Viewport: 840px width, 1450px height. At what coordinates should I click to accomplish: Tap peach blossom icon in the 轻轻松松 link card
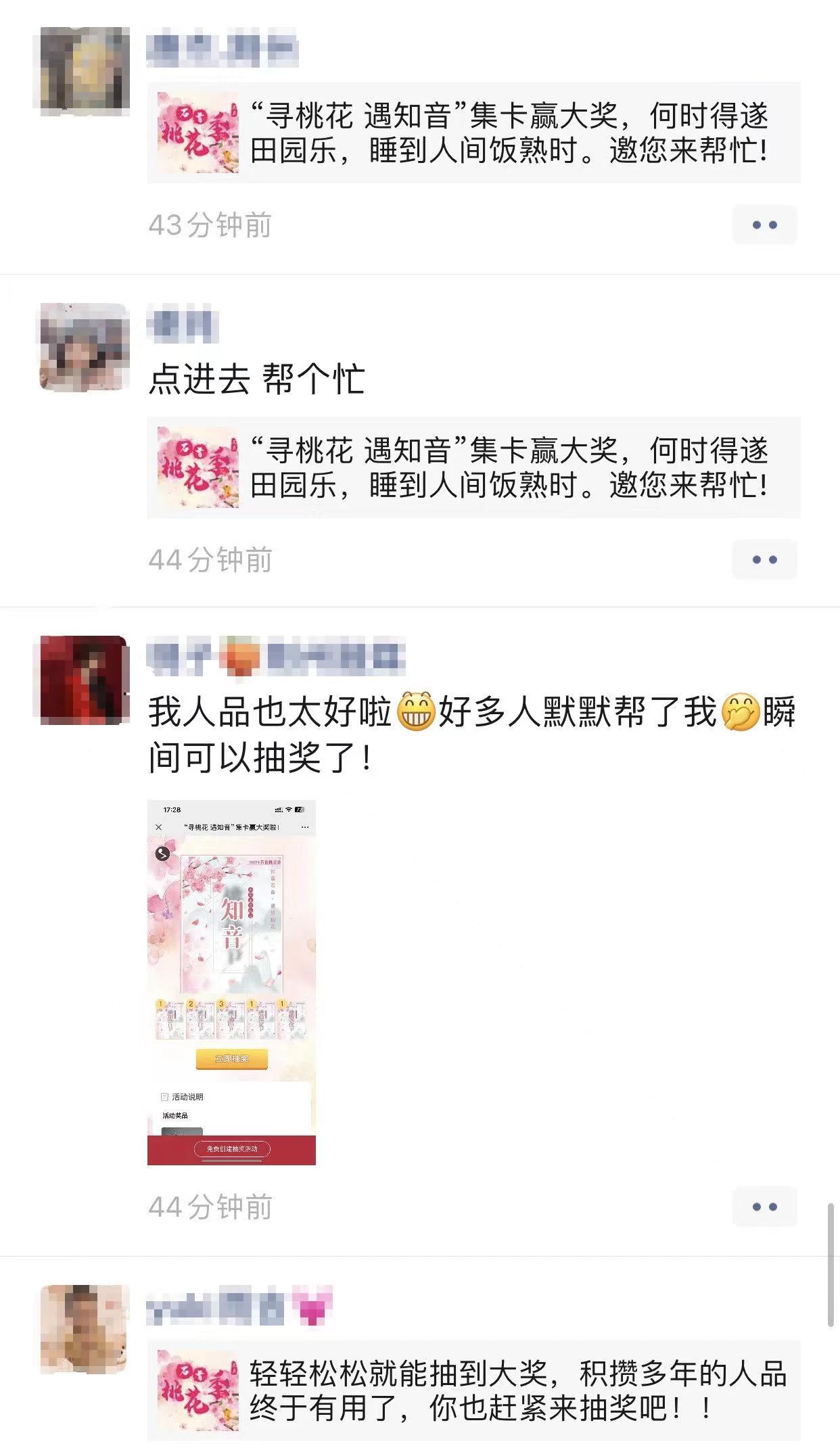(x=198, y=1390)
